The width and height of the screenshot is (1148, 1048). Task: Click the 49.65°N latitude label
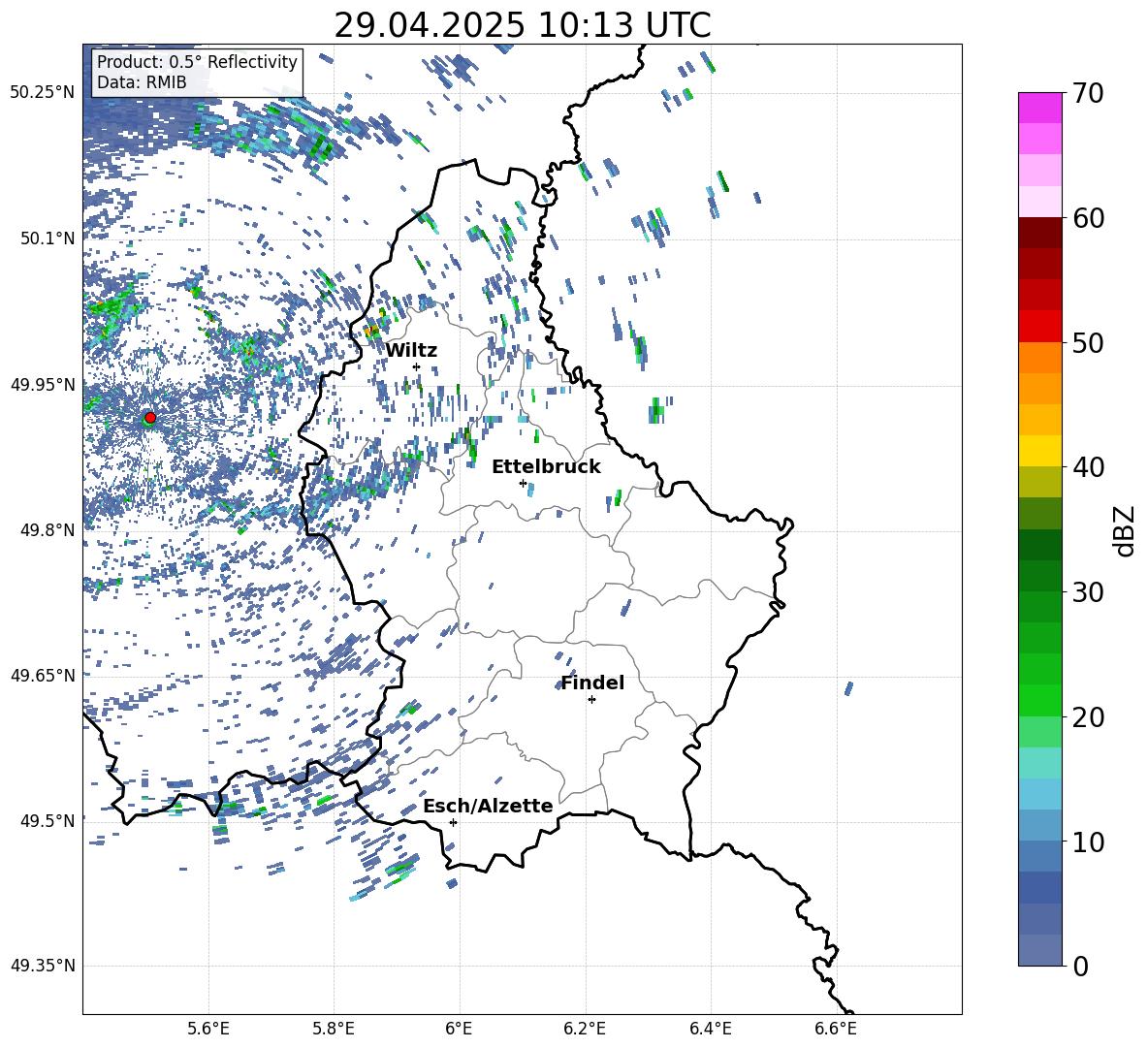[43, 675]
